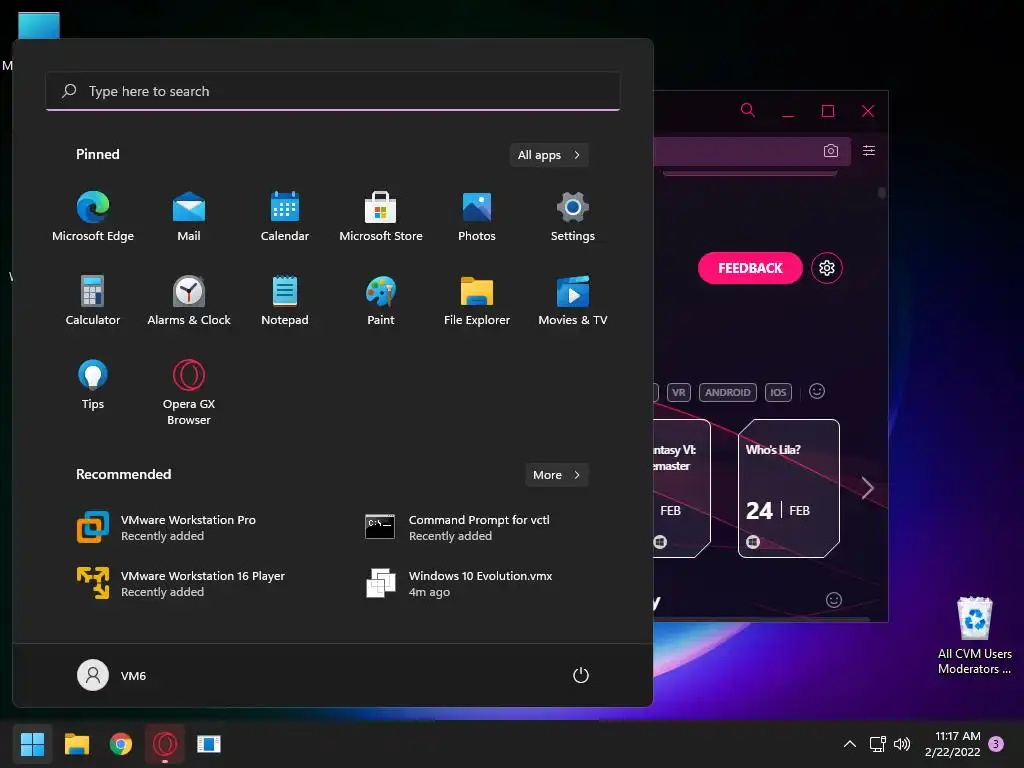Open Microsoft Edge from pinned apps
The height and width of the screenshot is (768, 1024).
pos(93,217)
